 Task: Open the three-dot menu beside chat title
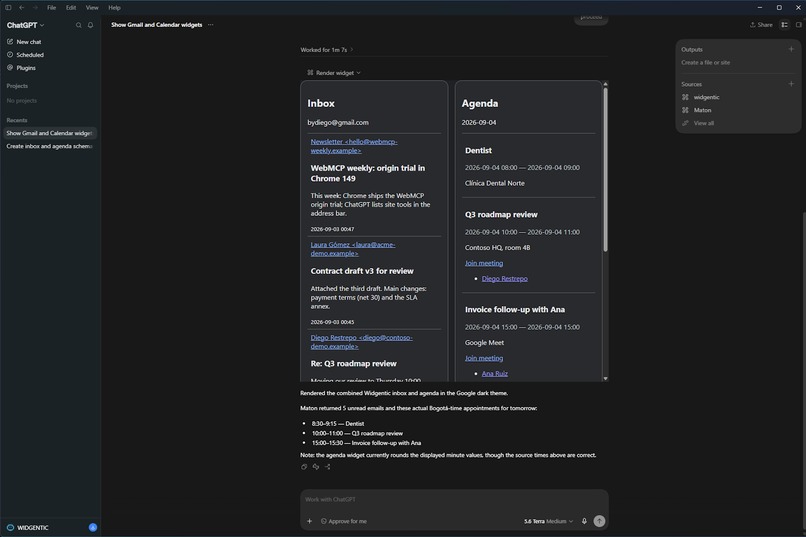coord(211,25)
